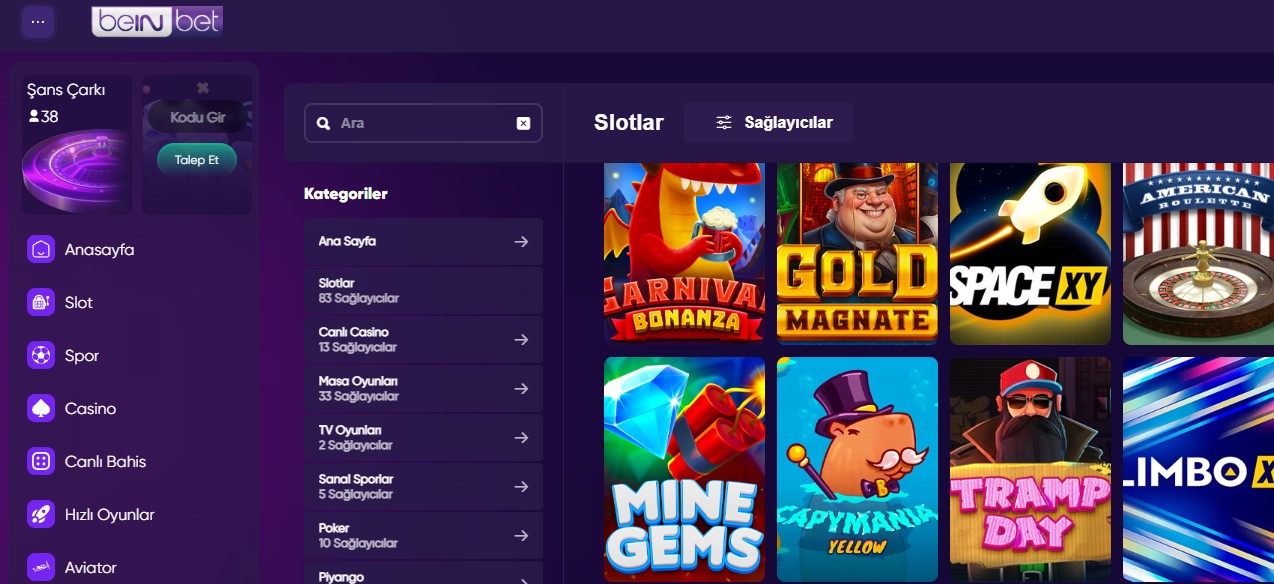This screenshot has height=584, width=1274.
Task: Open the three-dot menu at top left
Action: click(38, 21)
